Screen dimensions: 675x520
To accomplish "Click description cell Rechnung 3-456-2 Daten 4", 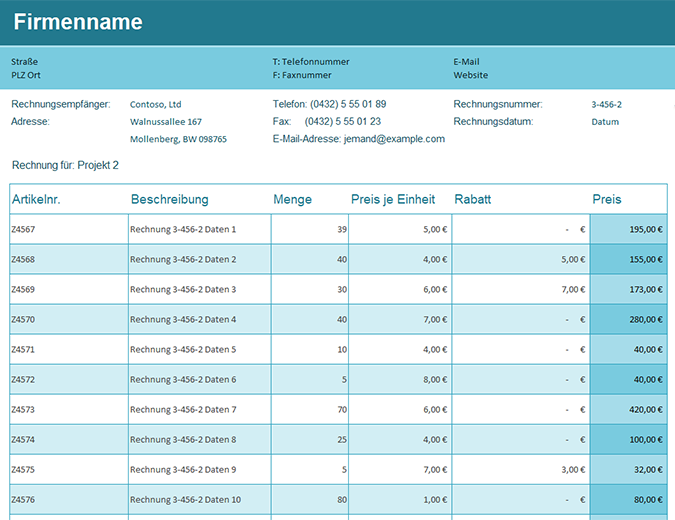I will coord(183,320).
